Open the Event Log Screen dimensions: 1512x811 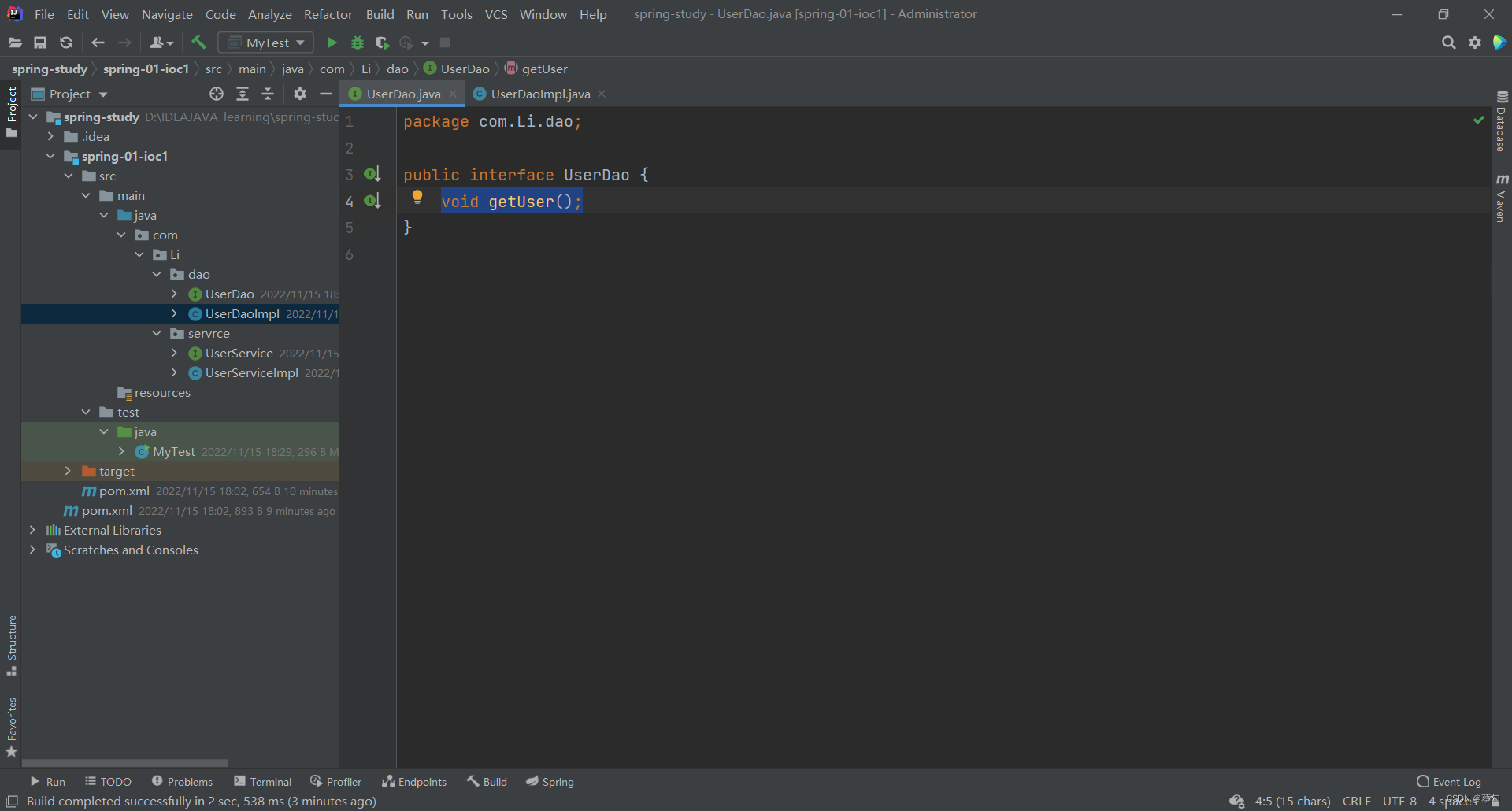(1448, 781)
